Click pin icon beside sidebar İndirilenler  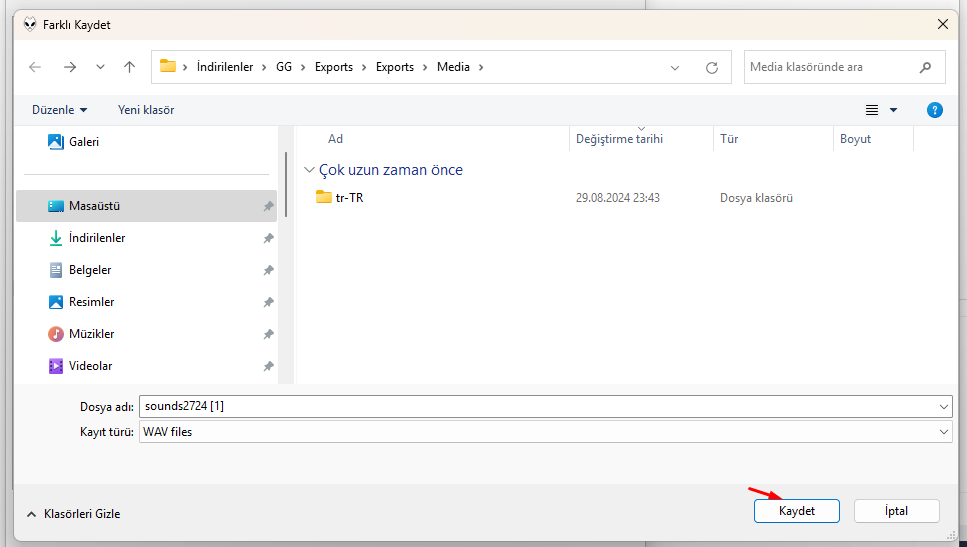(268, 239)
